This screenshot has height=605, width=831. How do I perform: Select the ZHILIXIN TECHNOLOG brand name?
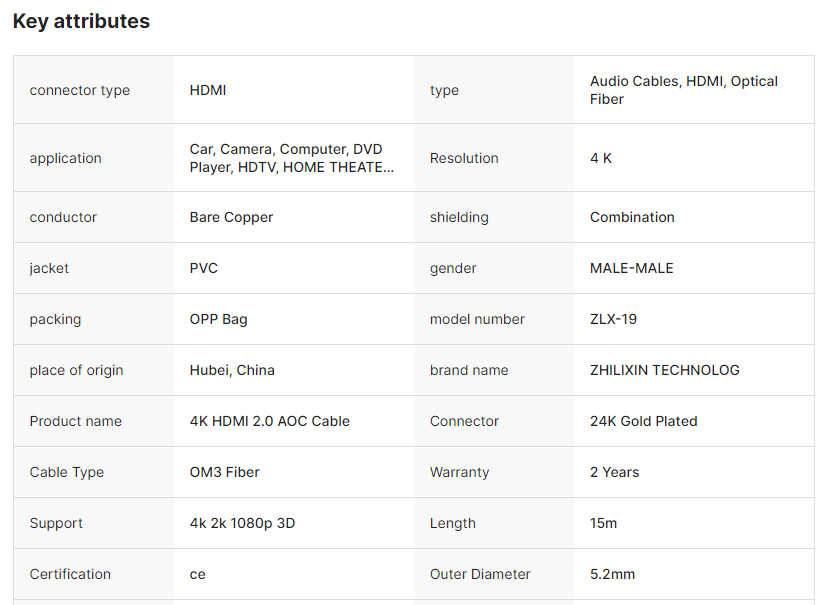coord(665,370)
